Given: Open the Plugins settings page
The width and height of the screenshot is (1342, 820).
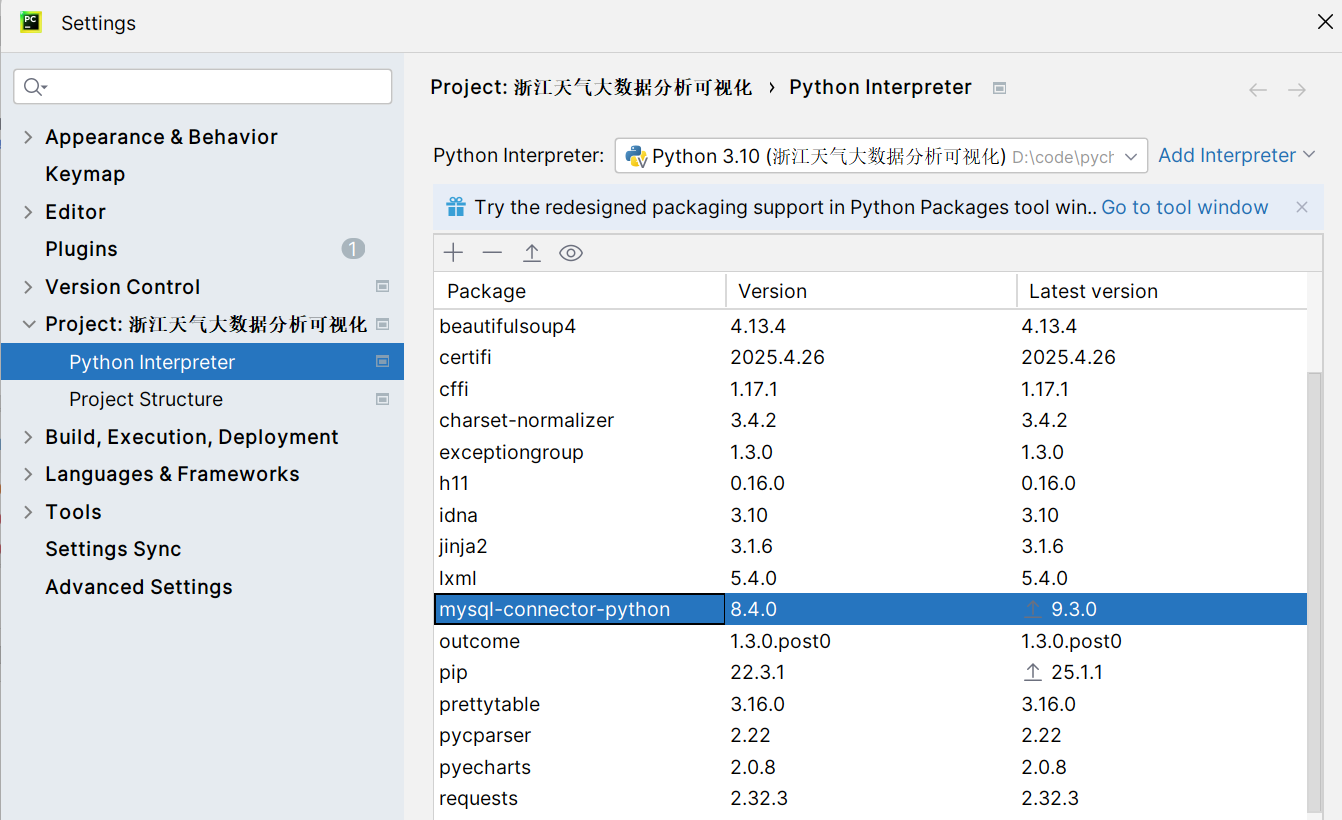Looking at the screenshot, I should click(80, 248).
